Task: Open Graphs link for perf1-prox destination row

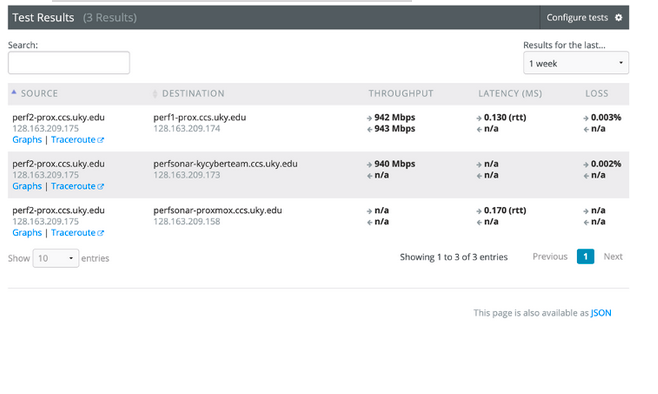Action: tap(27, 140)
